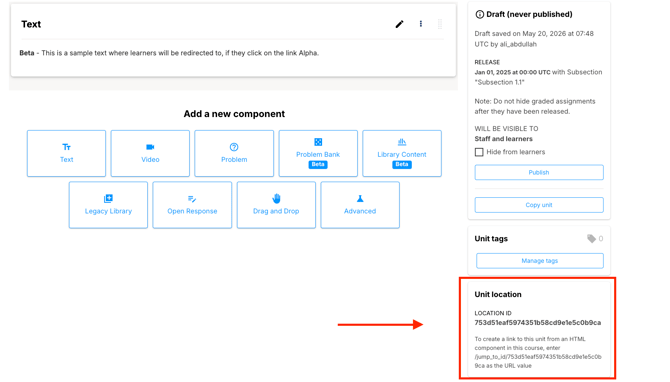Click the release date Jan 01, 2025 text

(512, 72)
